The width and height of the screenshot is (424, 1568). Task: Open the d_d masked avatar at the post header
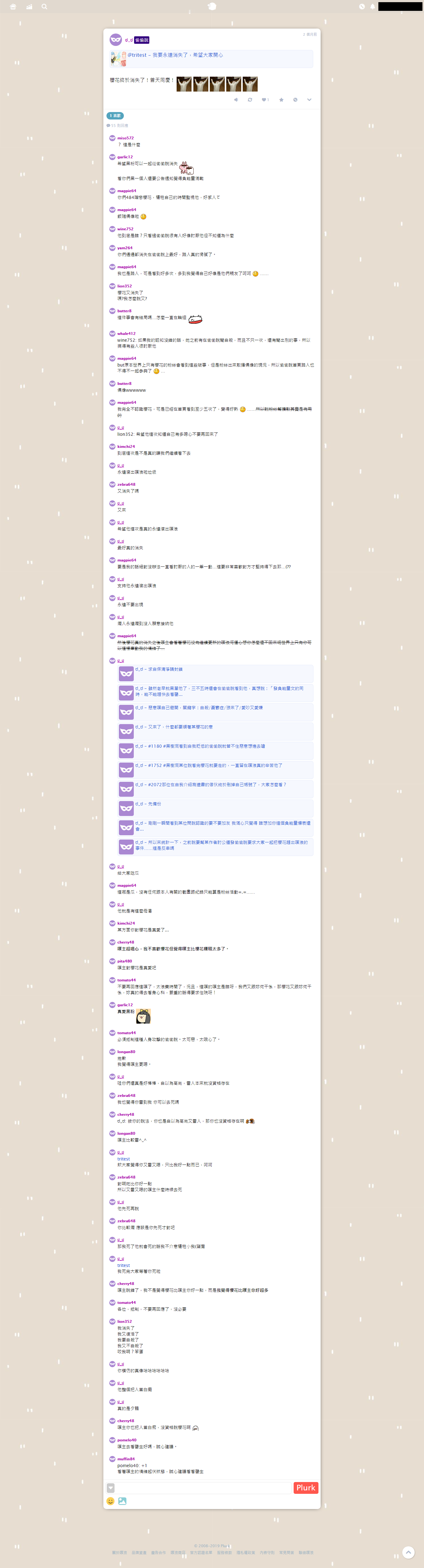tap(115, 40)
